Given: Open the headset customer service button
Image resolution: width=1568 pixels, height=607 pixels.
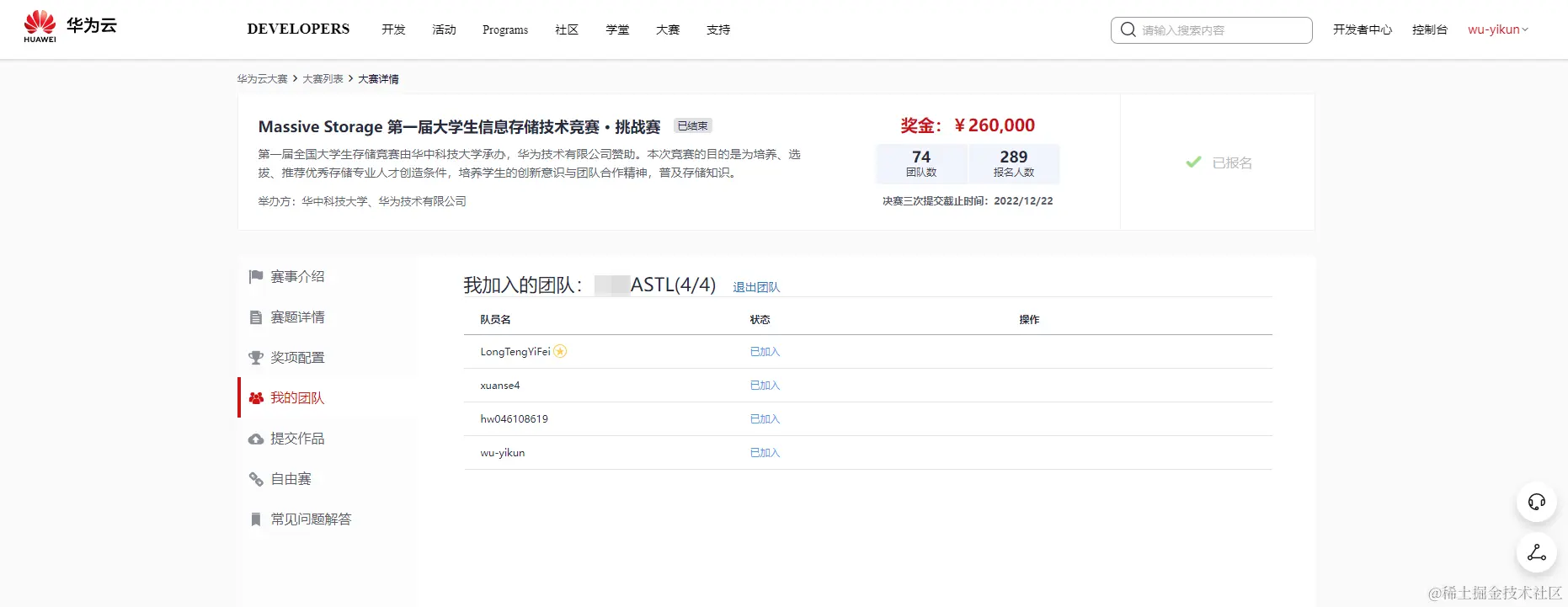Looking at the screenshot, I should (x=1537, y=503).
